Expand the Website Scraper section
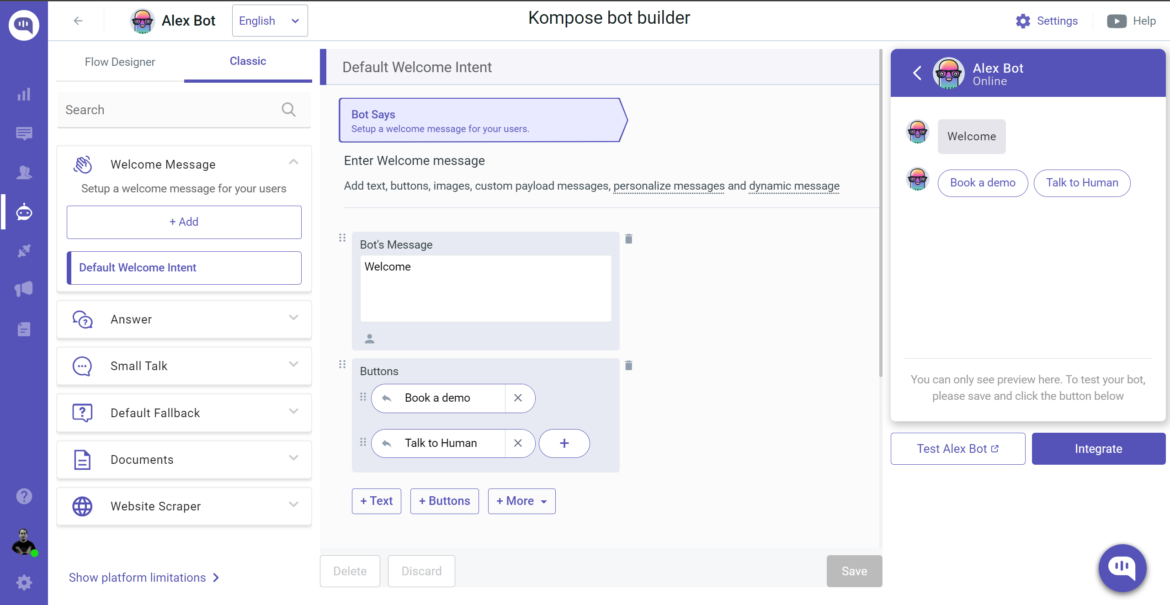Screen dimensions: 1170x605 click(x=184, y=506)
